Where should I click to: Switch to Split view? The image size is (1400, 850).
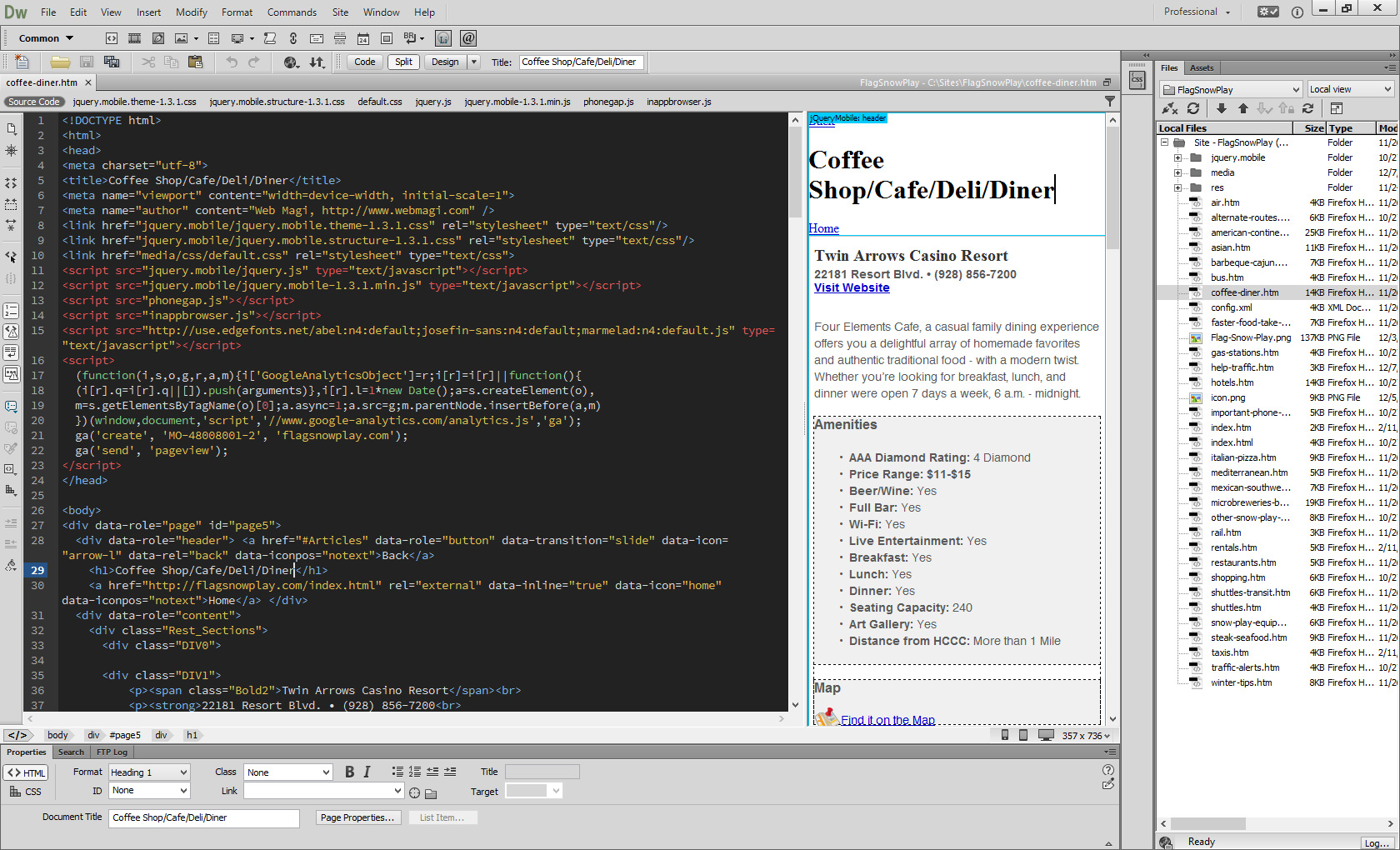pos(403,62)
